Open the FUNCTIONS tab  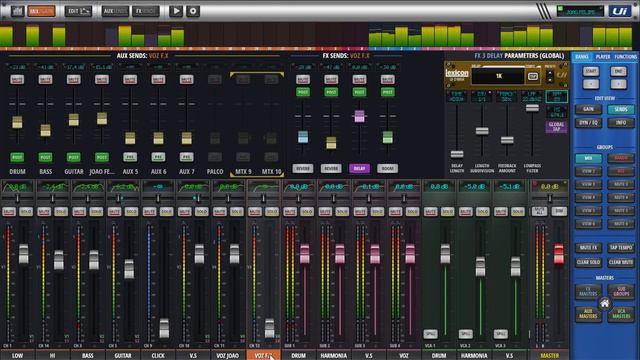tap(625, 57)
